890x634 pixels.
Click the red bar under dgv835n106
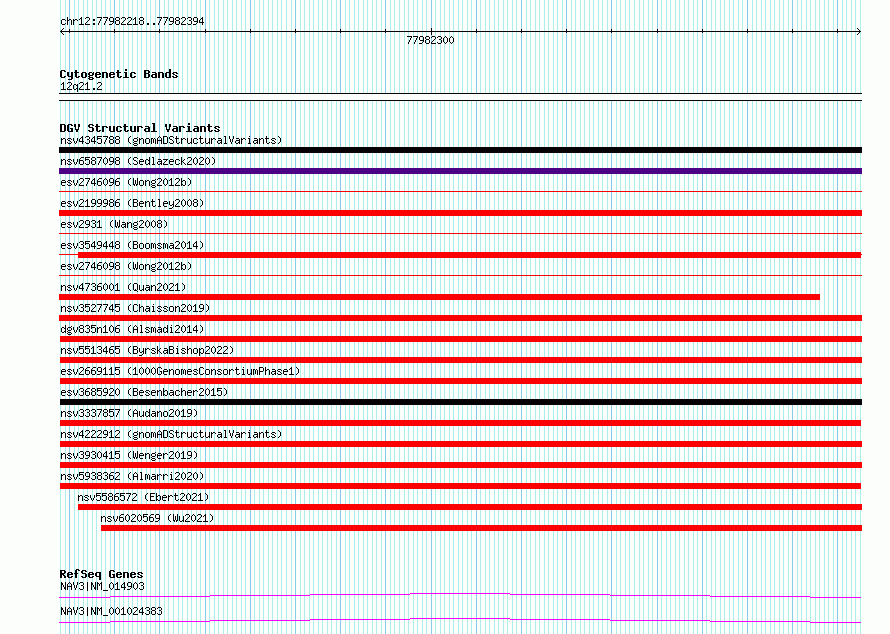[x=460, y=339]
